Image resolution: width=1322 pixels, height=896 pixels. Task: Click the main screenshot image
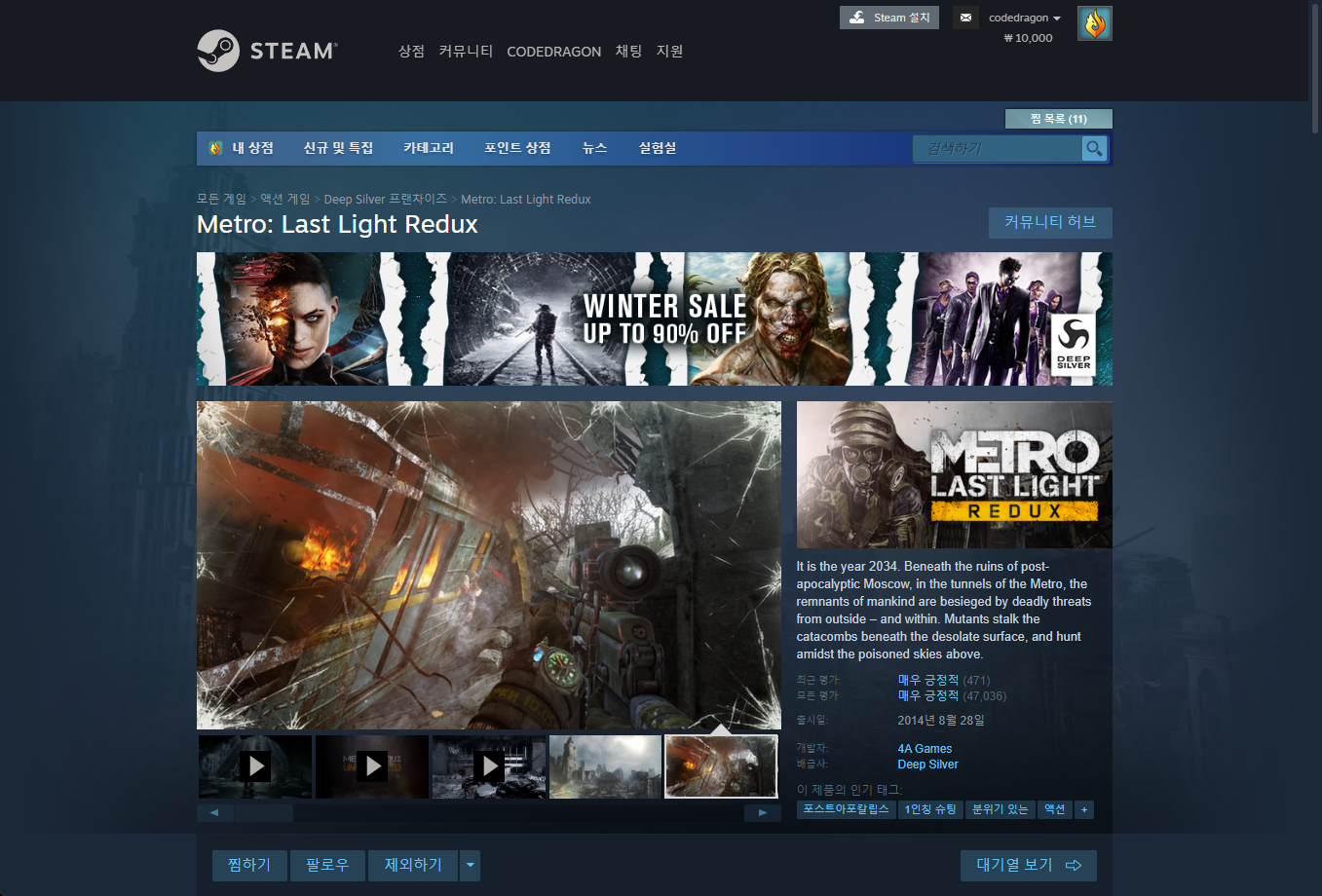489,565
